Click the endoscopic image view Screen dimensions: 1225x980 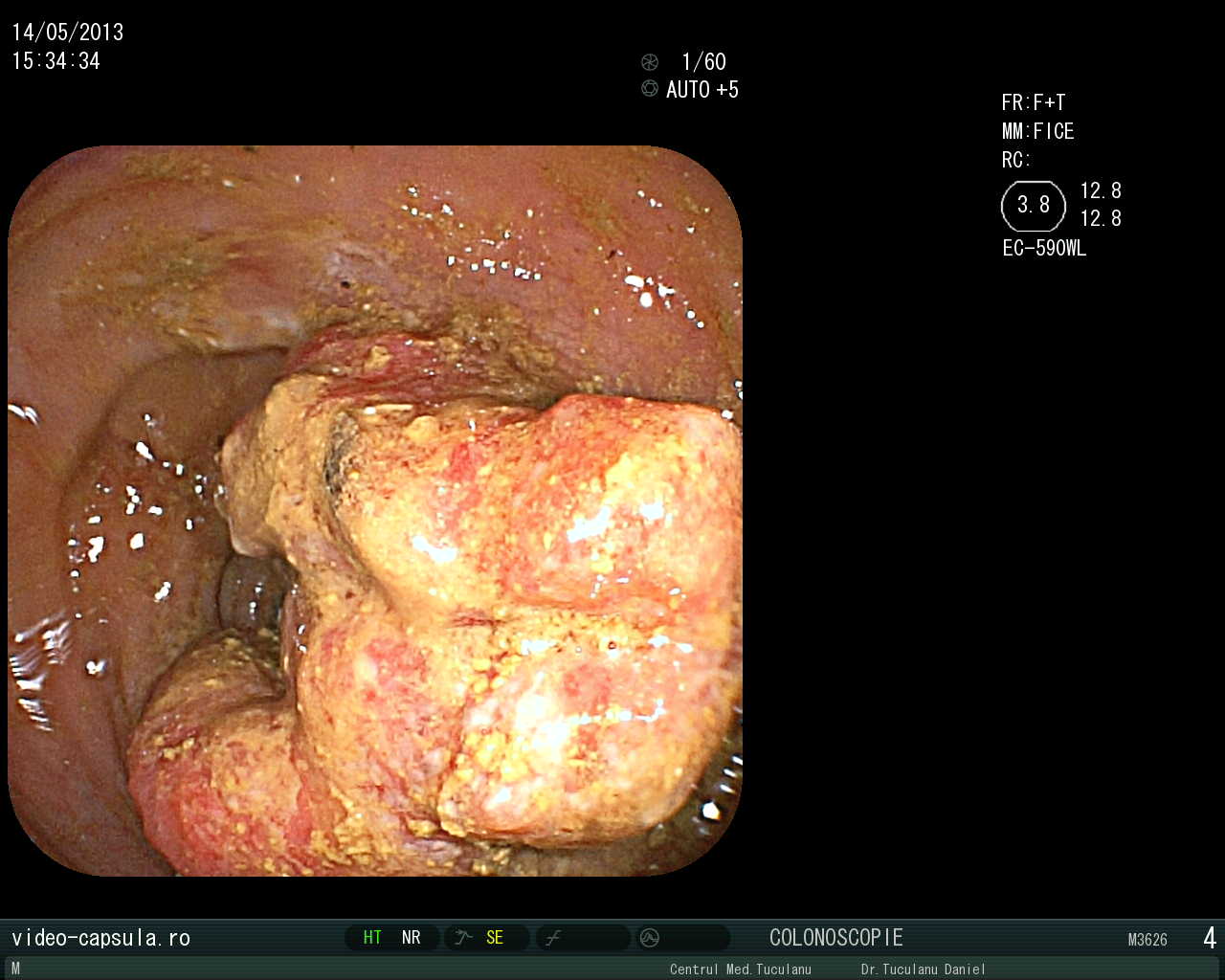pos(374,510)
